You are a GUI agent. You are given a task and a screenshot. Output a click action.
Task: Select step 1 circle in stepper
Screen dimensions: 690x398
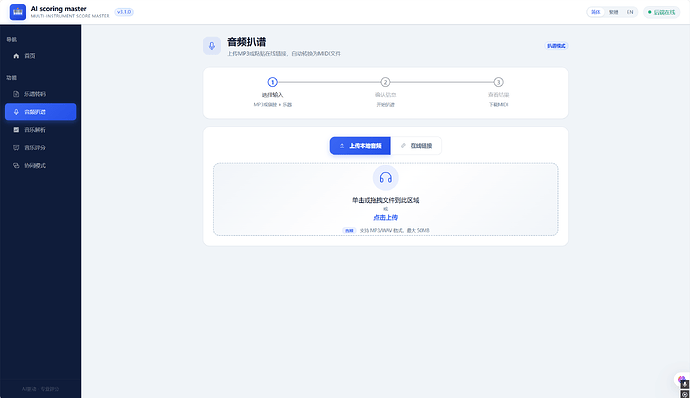(272, 82)
